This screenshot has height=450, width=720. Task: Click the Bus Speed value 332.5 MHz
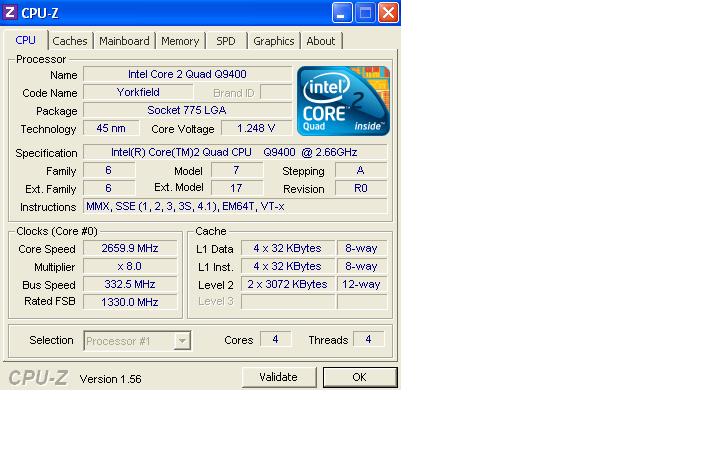[130, 284]
